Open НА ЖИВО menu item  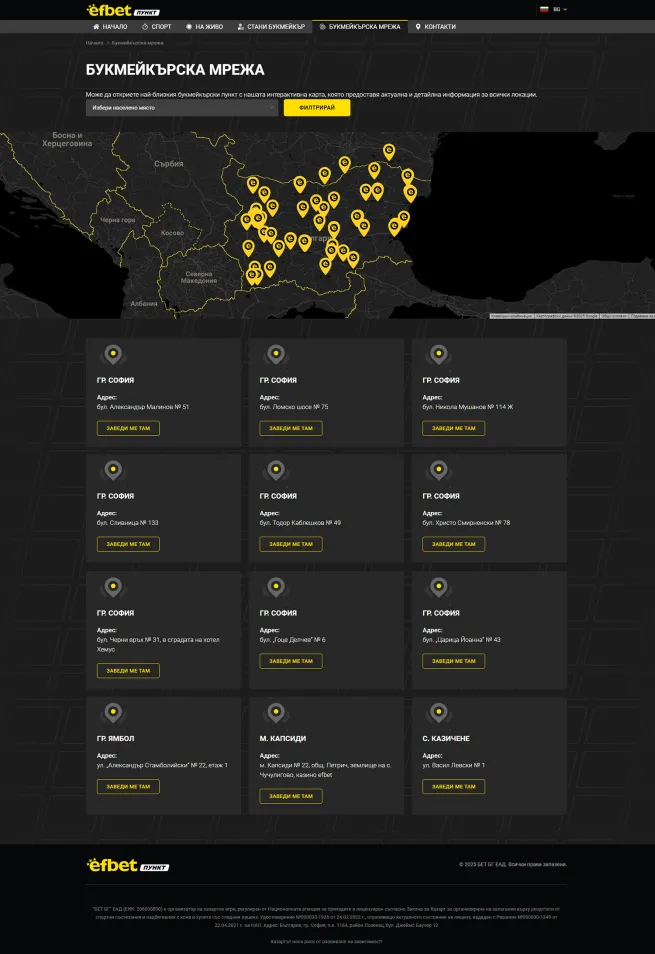[x=204, y=27]
